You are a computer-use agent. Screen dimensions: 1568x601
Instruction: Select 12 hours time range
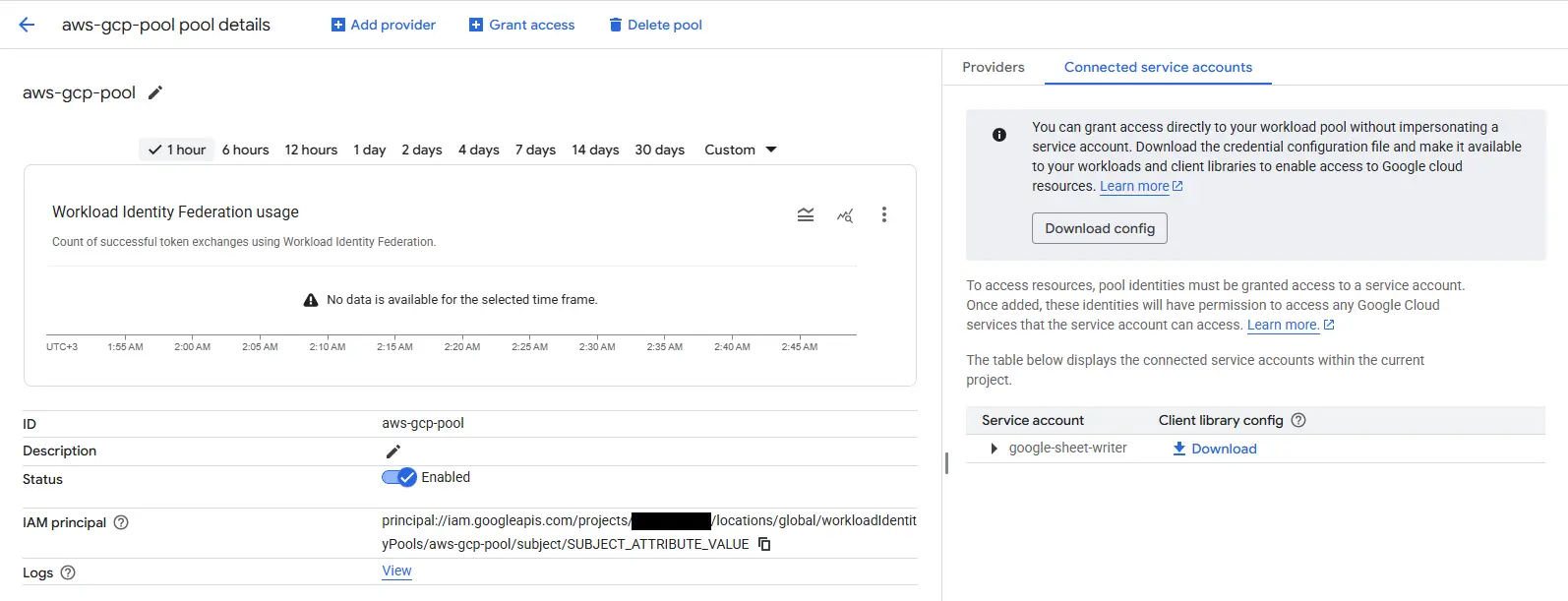(311, 150)
